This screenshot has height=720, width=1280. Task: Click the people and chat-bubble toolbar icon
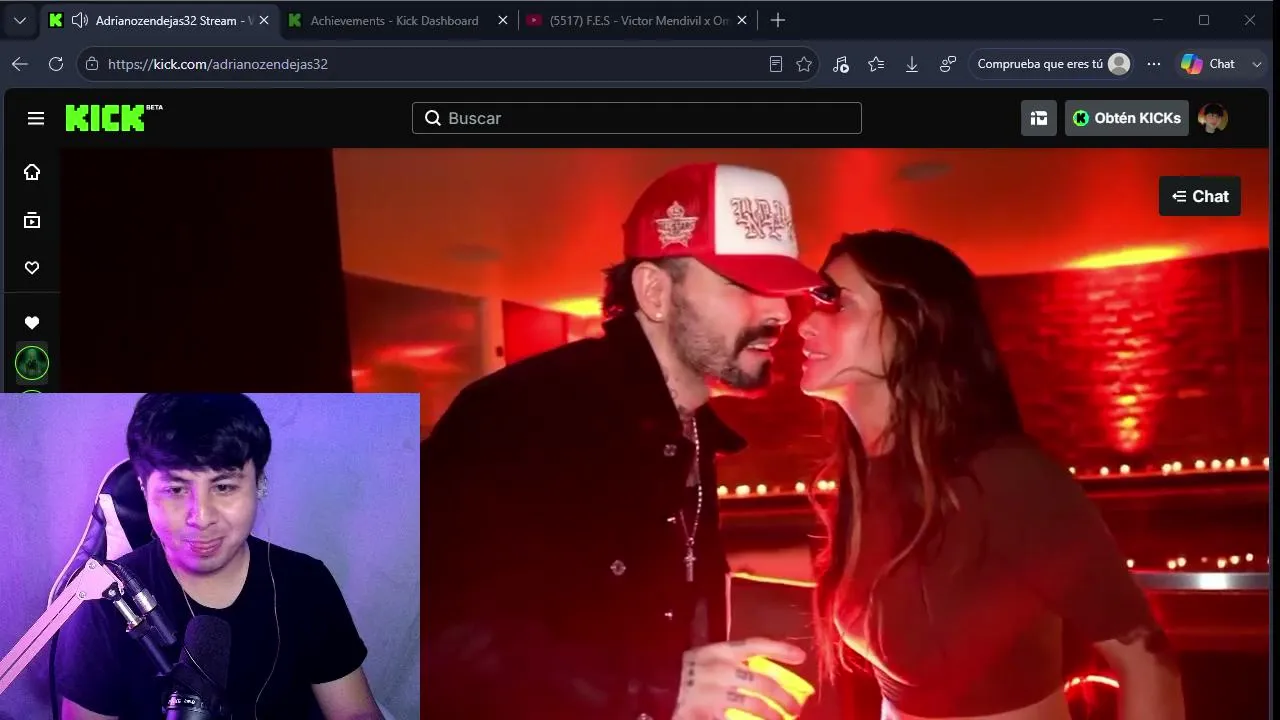click(948, 64)
